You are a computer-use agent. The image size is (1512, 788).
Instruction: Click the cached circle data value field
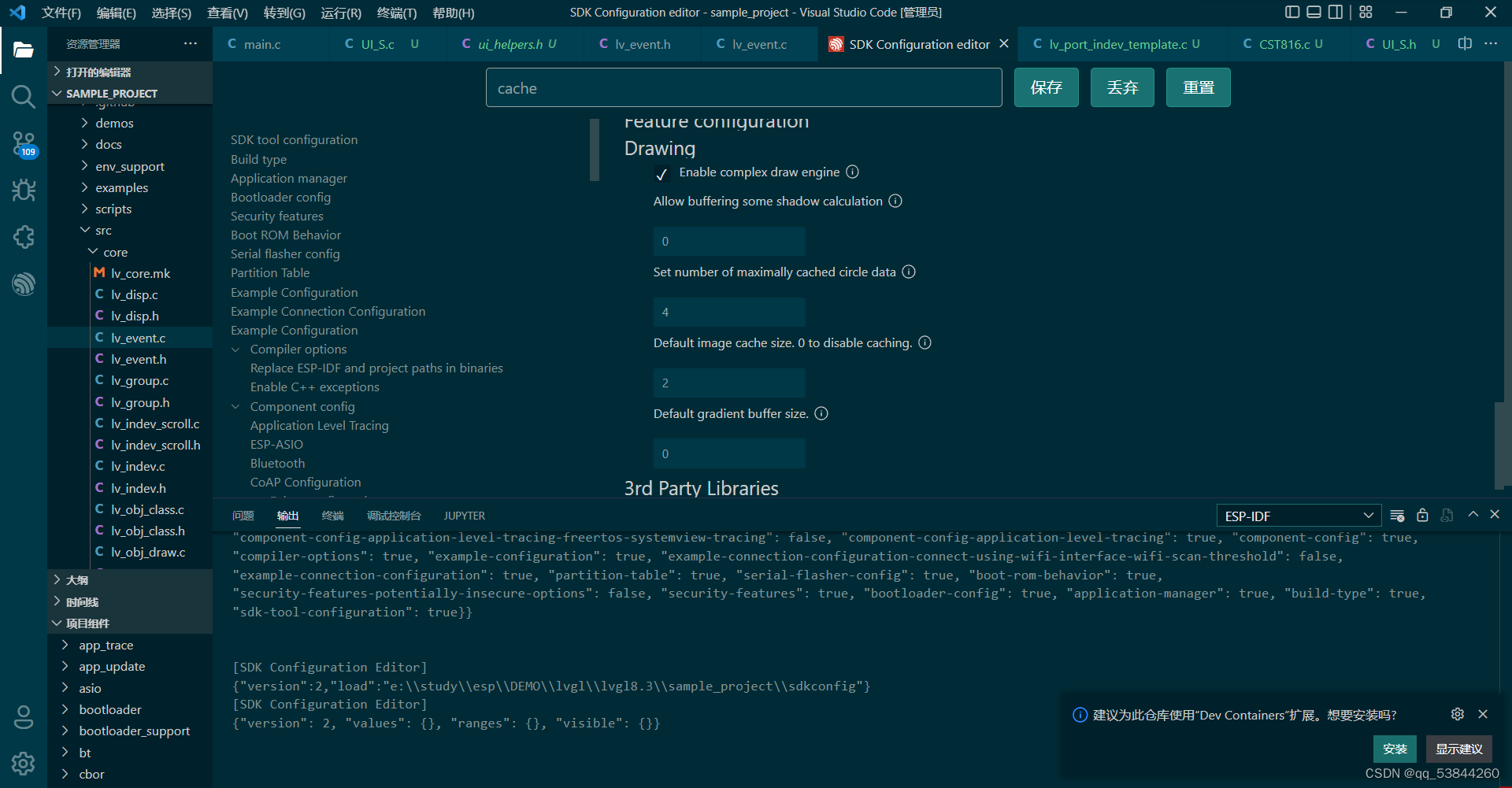click(729, 312)
